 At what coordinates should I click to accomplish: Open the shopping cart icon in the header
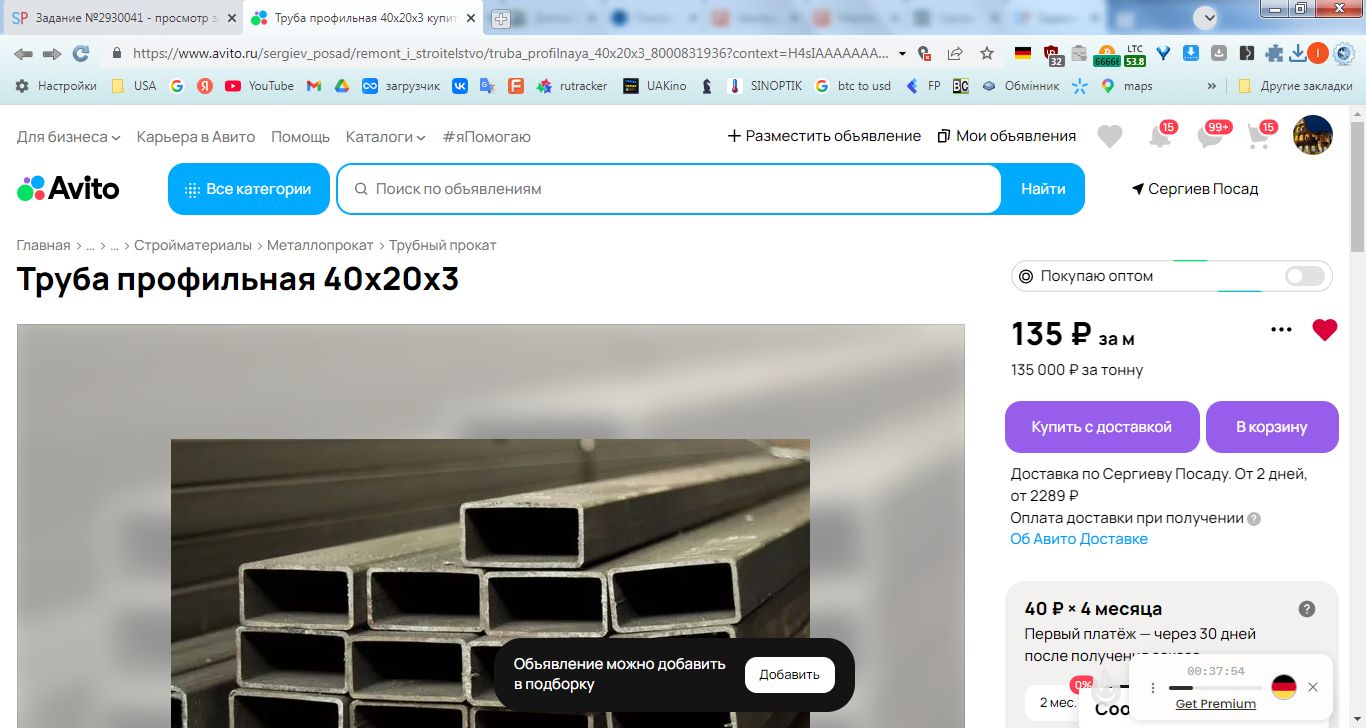(x=1260, y=136)
